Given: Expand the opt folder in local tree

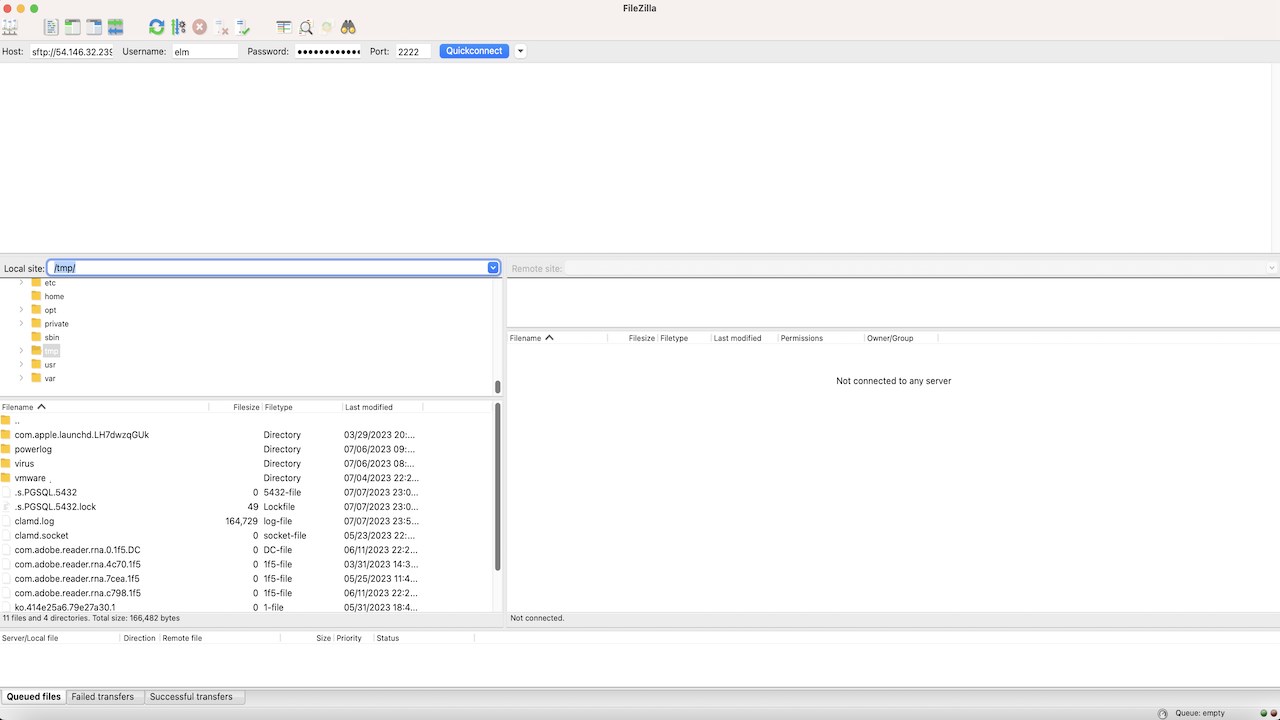Looking at the screenshot, I should [21, 310].
